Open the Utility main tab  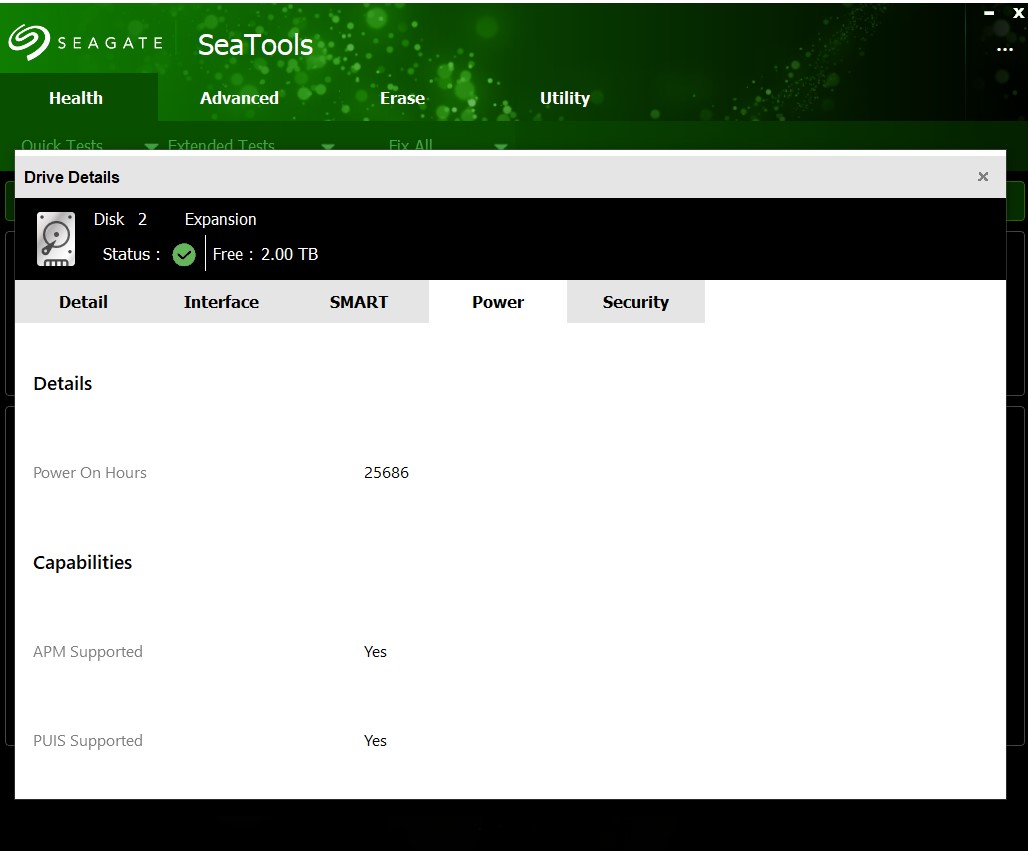[x=564, y=98]
